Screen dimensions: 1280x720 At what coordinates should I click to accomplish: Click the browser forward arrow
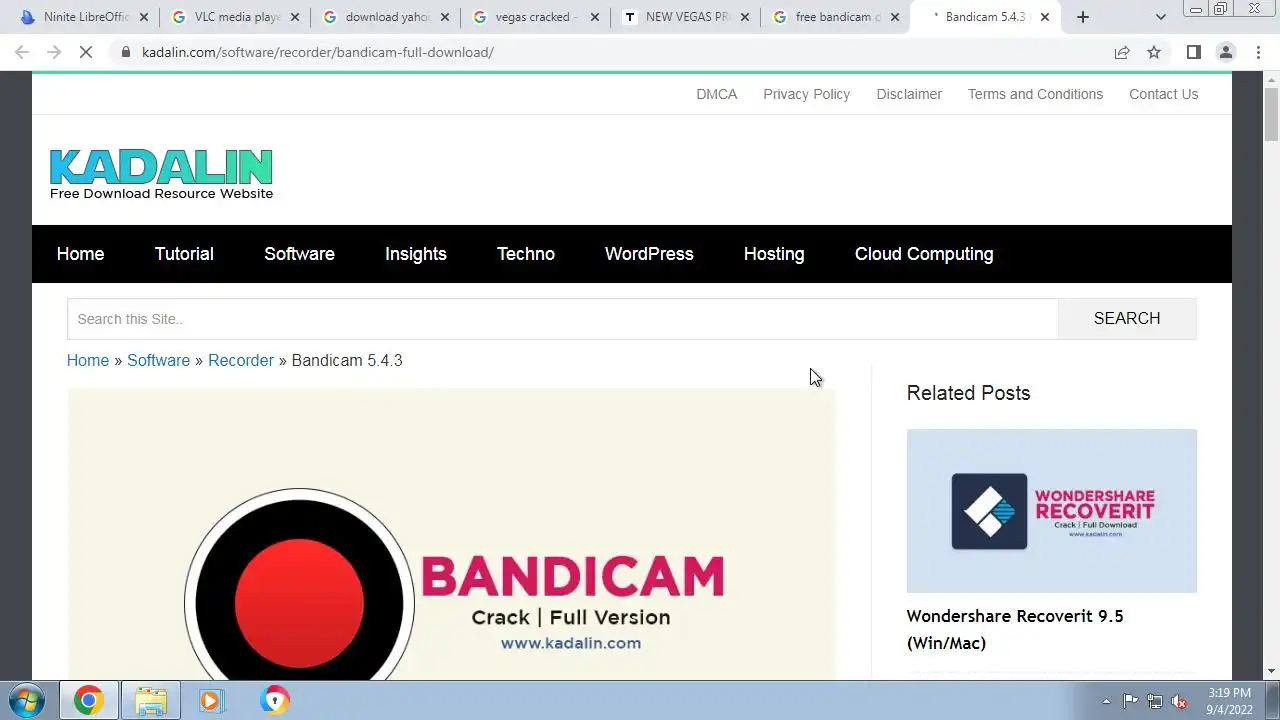[x=54, y=52]
